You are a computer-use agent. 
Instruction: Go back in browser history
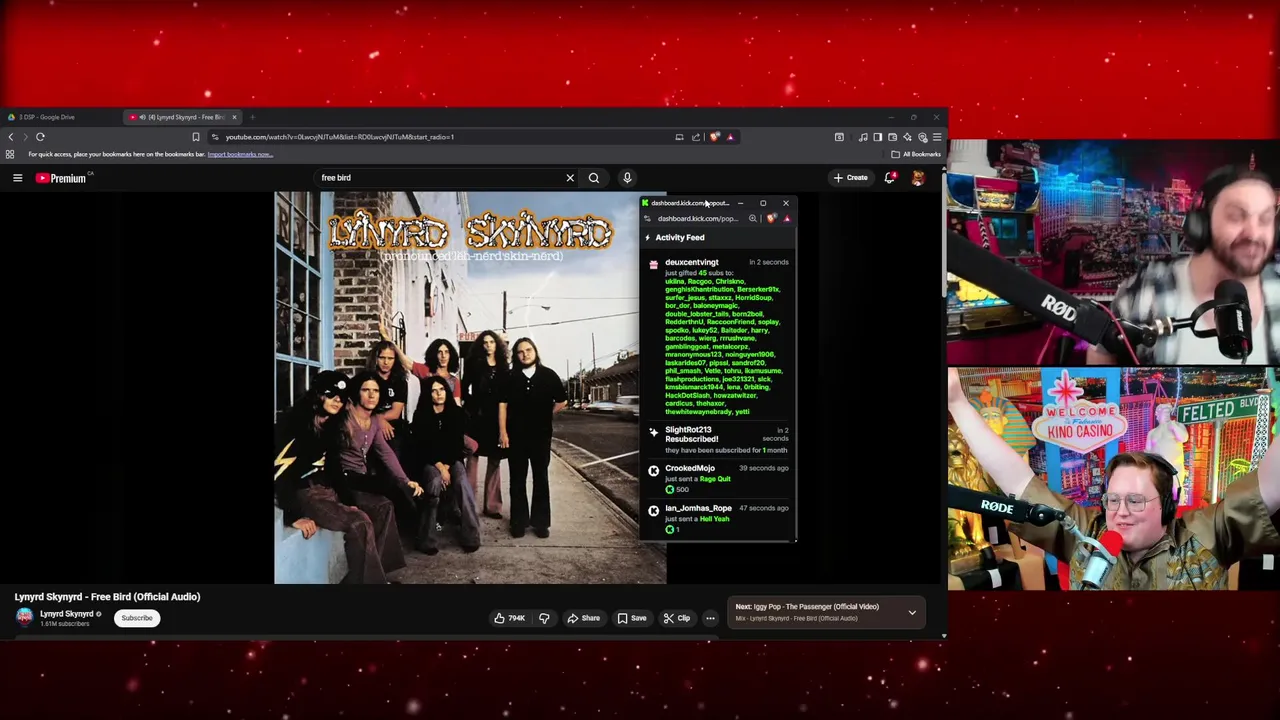[11, 137]
